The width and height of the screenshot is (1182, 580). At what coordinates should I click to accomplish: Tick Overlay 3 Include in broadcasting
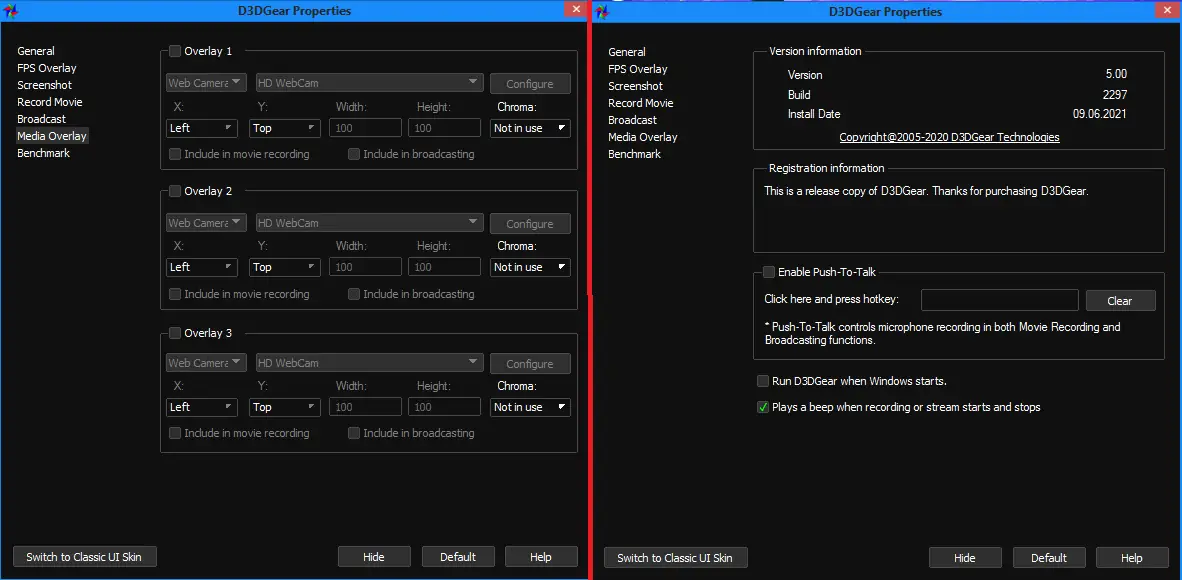(354, 433)
